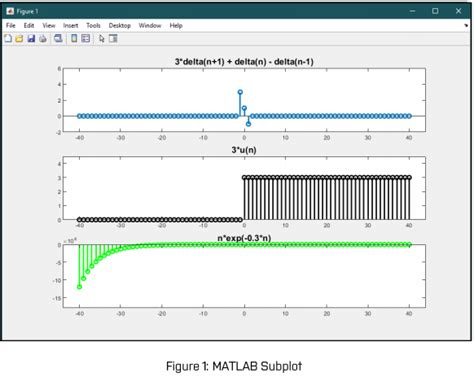Open the File menu

click(x=10, y=25)
